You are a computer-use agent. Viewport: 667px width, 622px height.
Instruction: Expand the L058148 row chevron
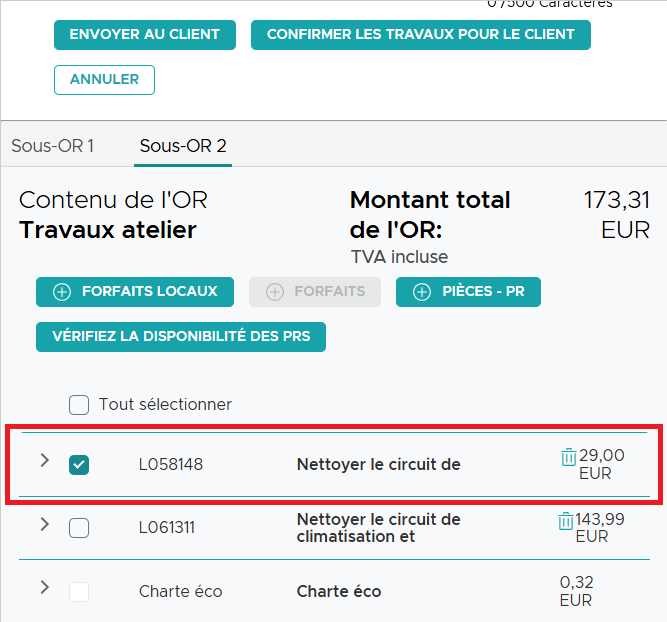coord(45,460)
